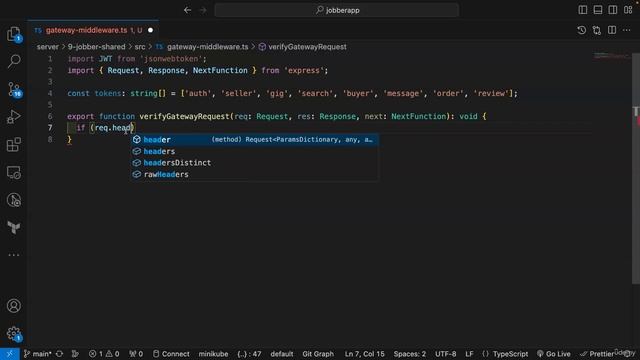Open Source Control view with badge
640x360 pixels.
pos(13,89)
